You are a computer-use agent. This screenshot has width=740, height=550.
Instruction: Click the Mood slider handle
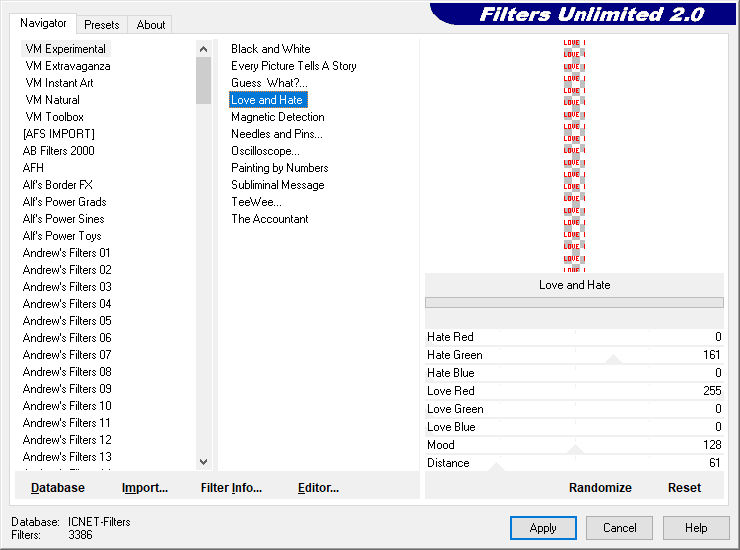(x=574, y=449)
